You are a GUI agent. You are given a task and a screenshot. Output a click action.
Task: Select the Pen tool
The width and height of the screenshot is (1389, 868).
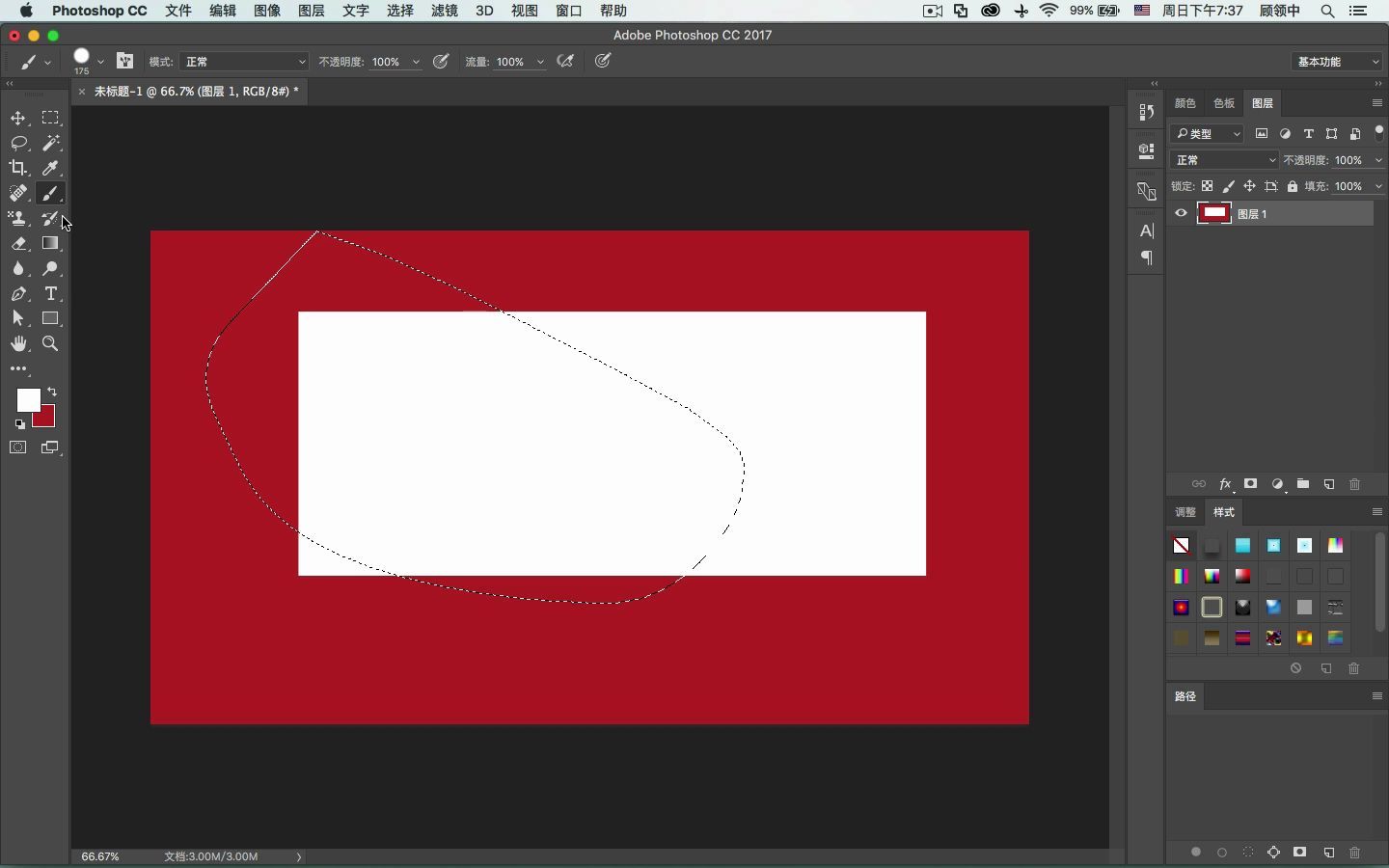[x=18, y=293]
